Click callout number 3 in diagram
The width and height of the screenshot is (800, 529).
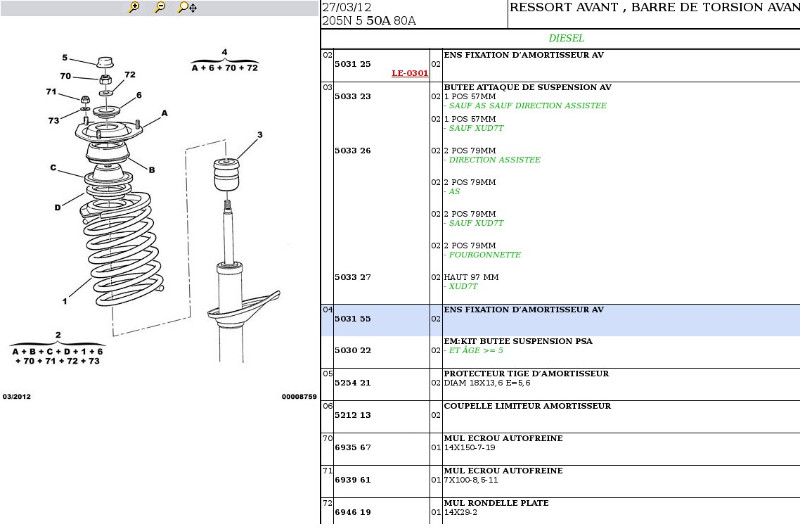pyautogui.click(x=259, y=135)
